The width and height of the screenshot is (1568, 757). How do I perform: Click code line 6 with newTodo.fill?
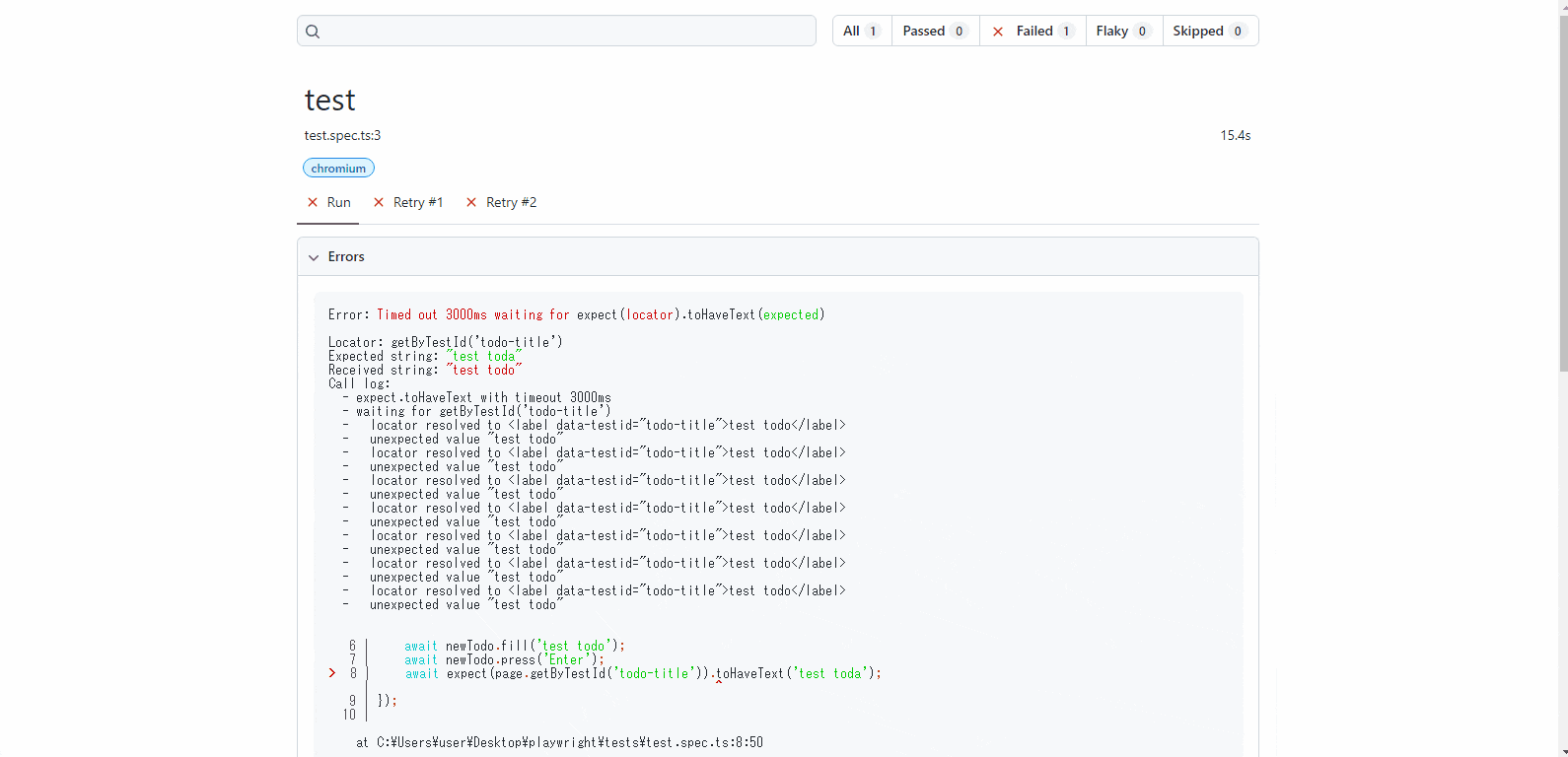coord(515,646)
